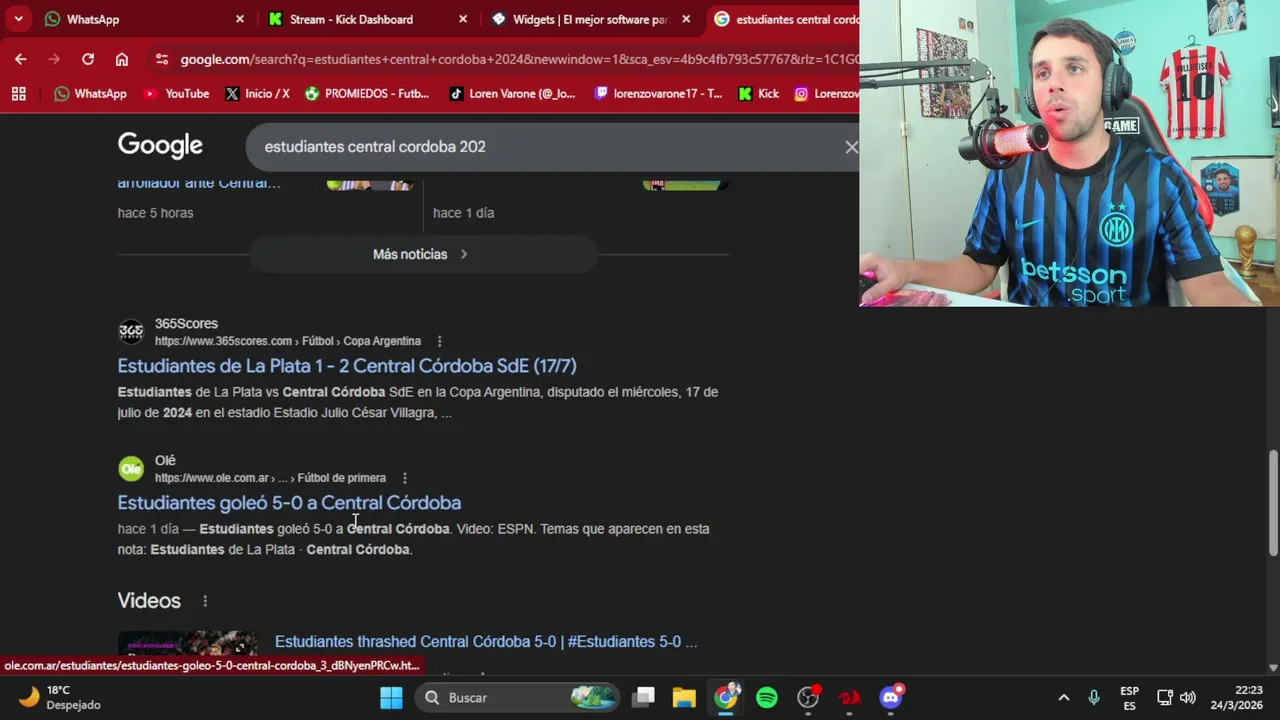Viewport: 1280px width, 720px height.
Task: Close the Kick Dashboard tab
Action: click(x=463, y=19)
